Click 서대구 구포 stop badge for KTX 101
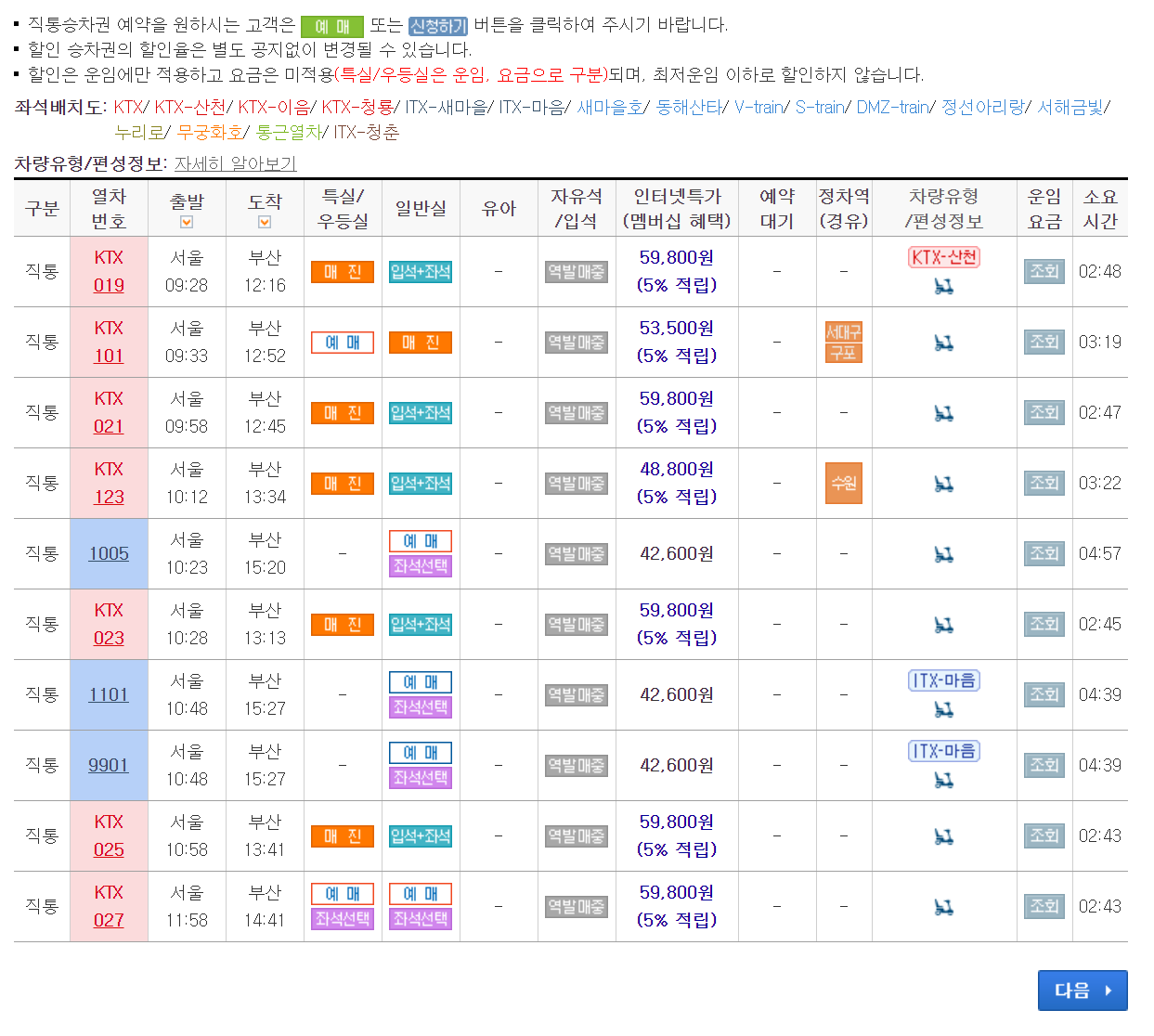The image size is (1154, 1036). click(x=844, y=342)
